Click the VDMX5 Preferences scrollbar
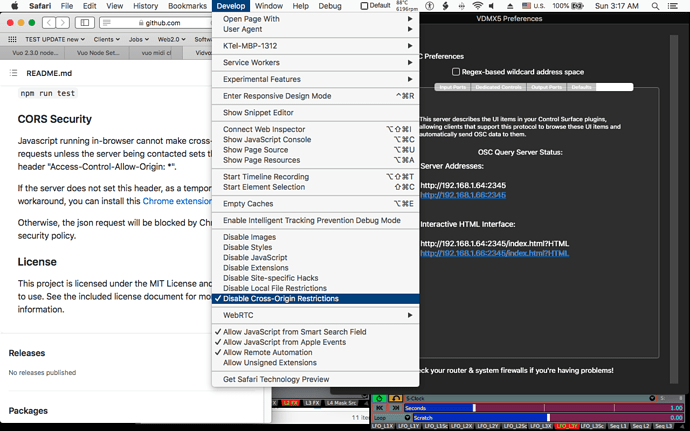The width and height of the screenshot is (690, 431). tap(674, 209)
